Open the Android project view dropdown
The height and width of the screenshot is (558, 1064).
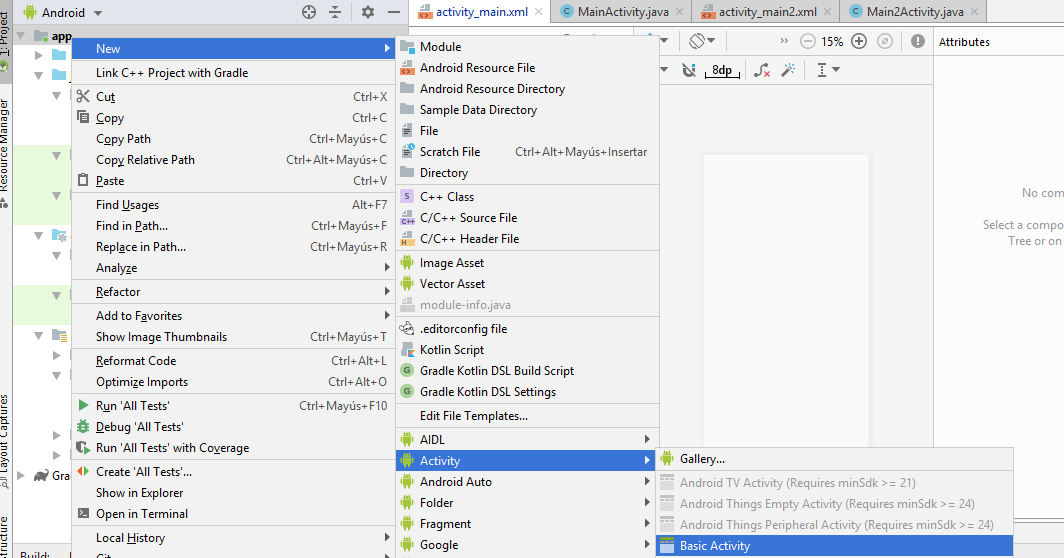[x=62, y=12]
